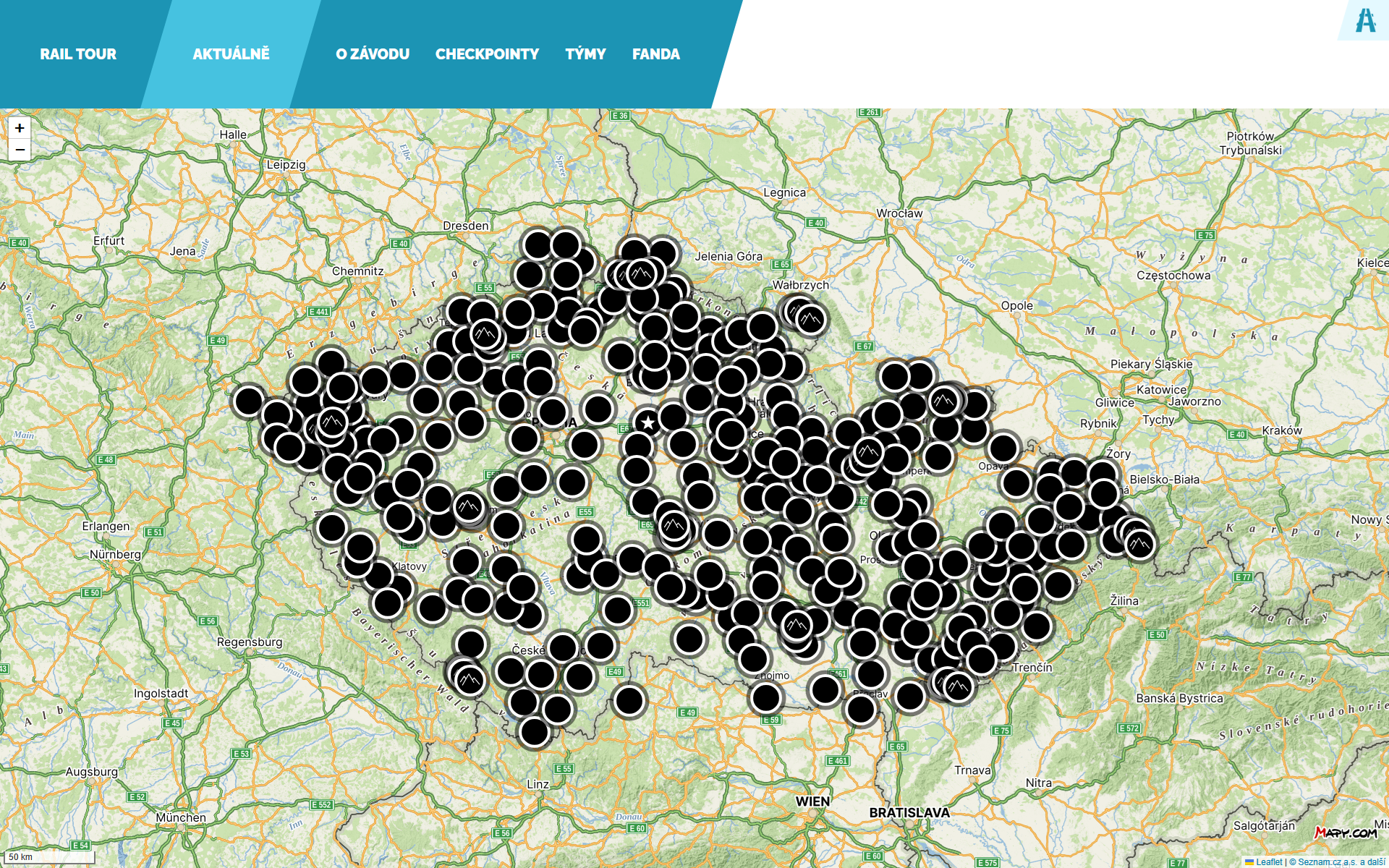Click the southernmost black checkpoint marker
Viewport: 1389px width, 868px height.
[x=535, y=732]
